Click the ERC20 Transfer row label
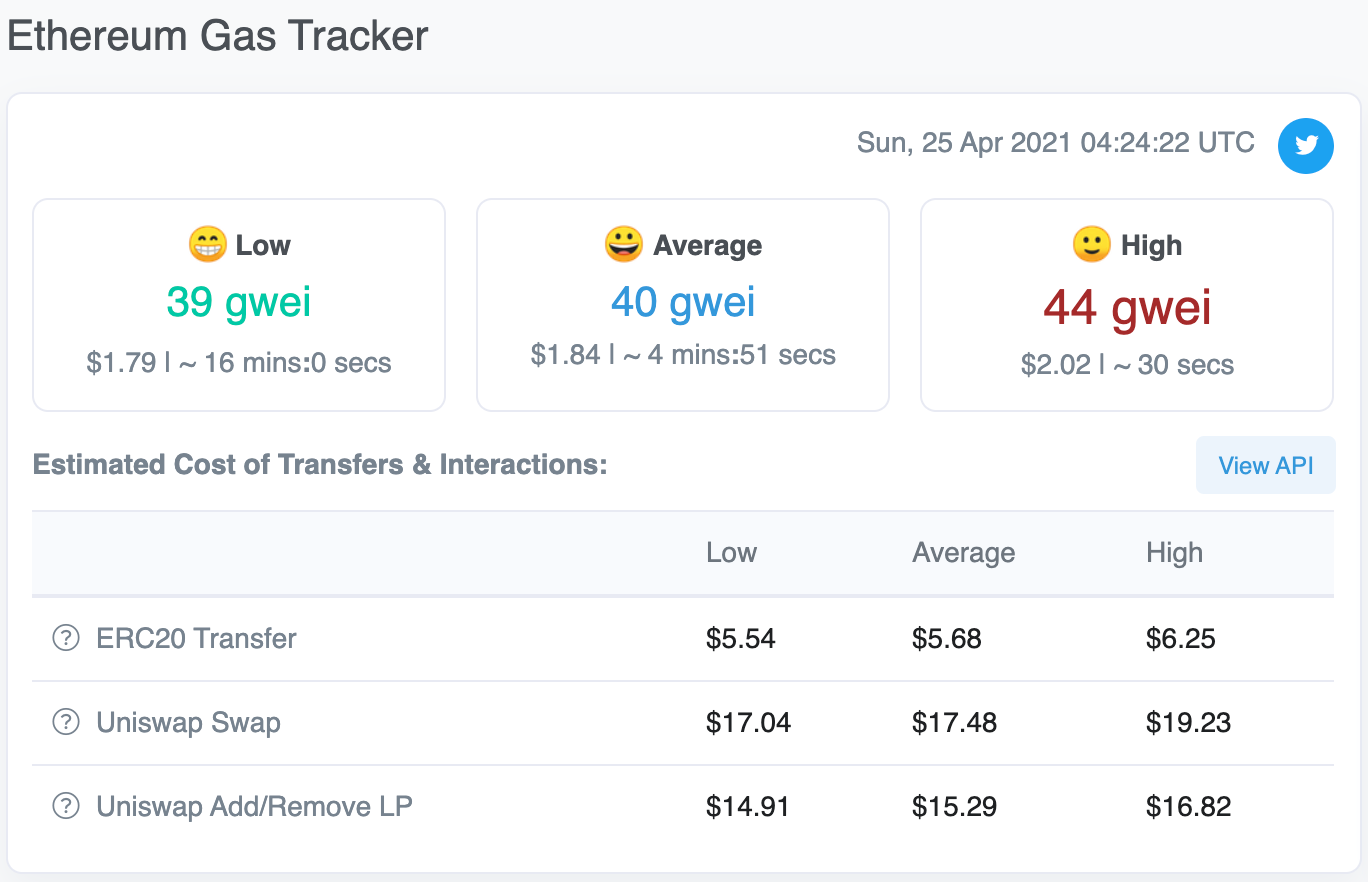The image size is (1368, 882). [x=196, y=638]
